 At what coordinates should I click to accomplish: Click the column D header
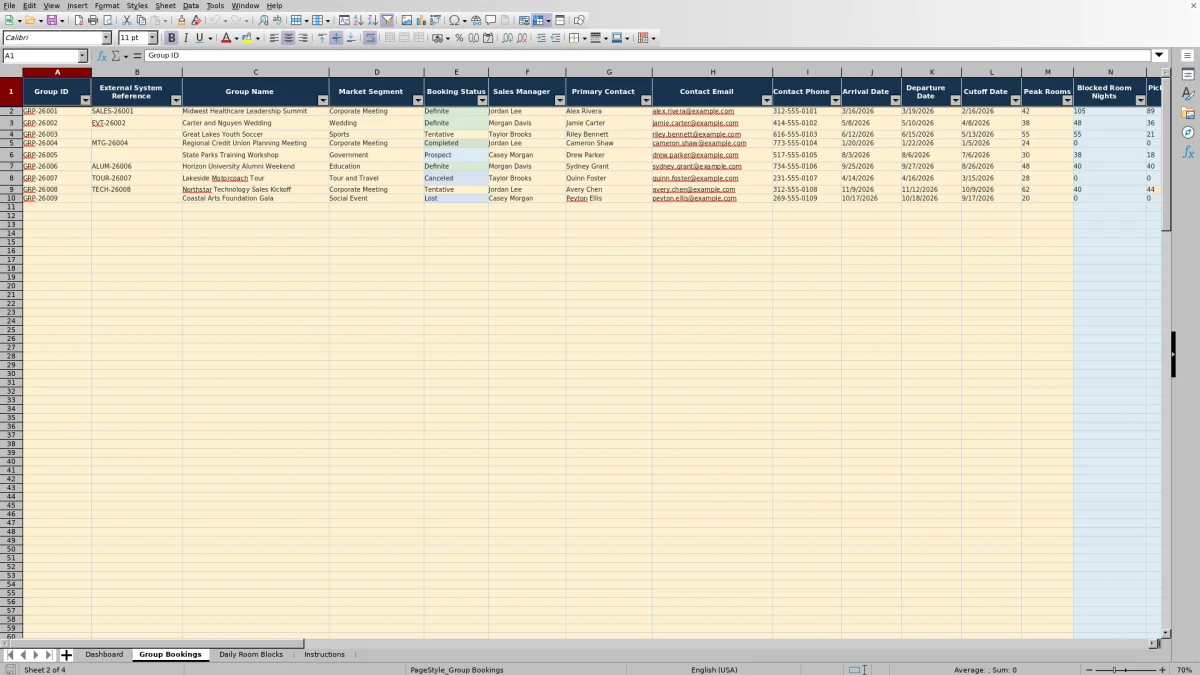pyautogui.click(x=376, y=72)
